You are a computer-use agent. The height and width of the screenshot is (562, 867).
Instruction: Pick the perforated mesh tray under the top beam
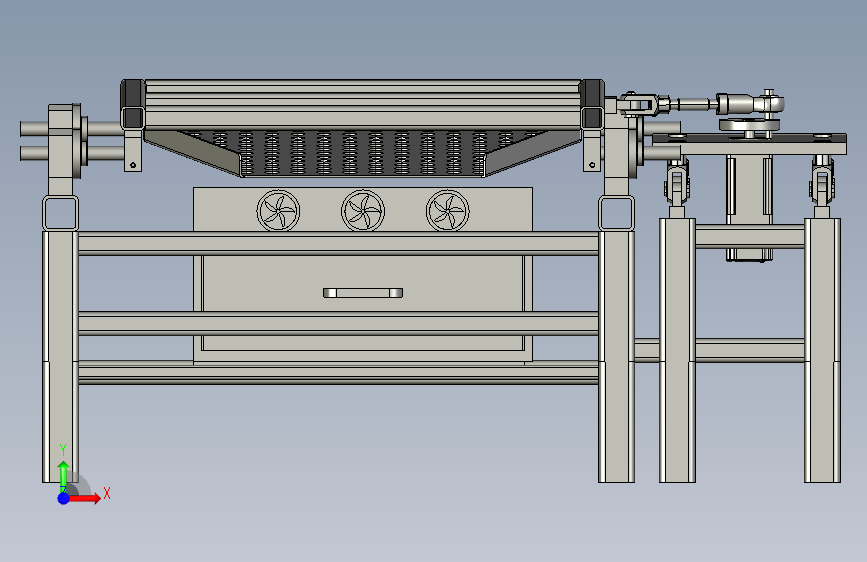coord(363,153)
